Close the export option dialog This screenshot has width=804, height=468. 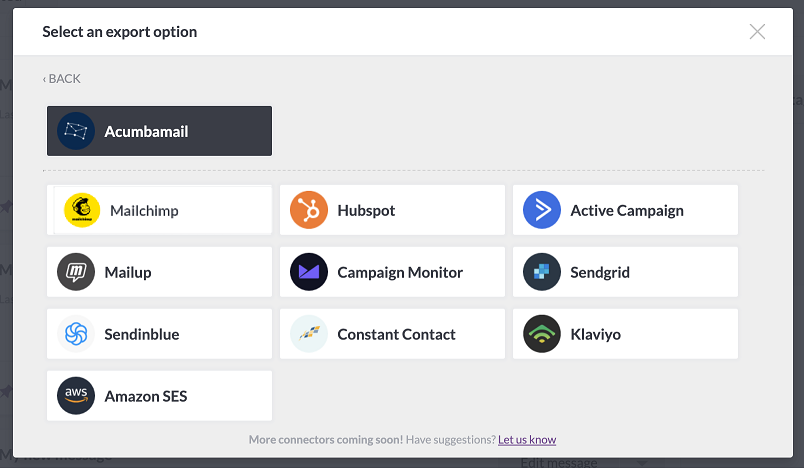757,32
